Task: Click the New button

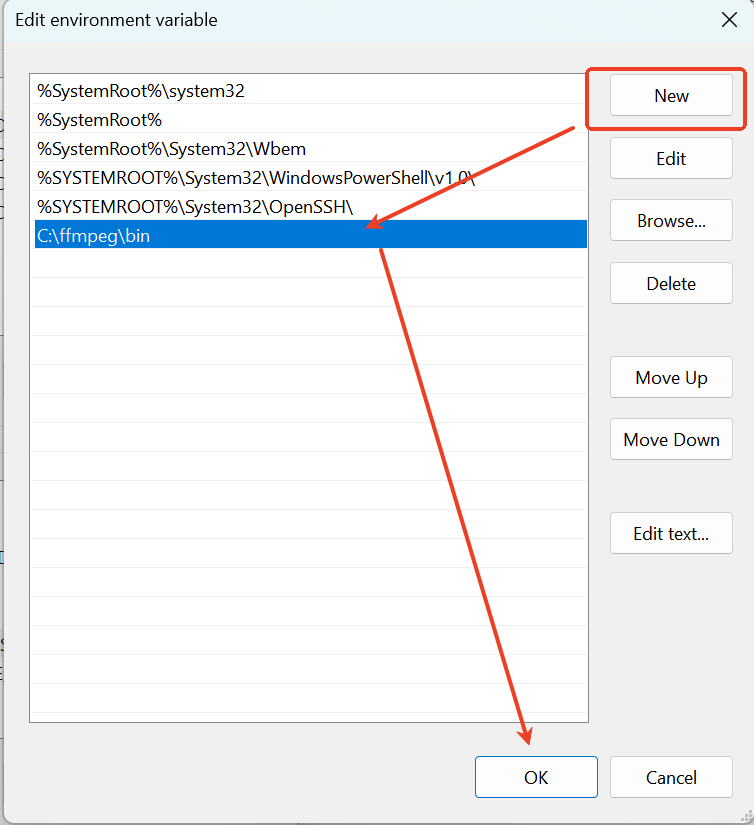Action: click(x=671, y=95)
